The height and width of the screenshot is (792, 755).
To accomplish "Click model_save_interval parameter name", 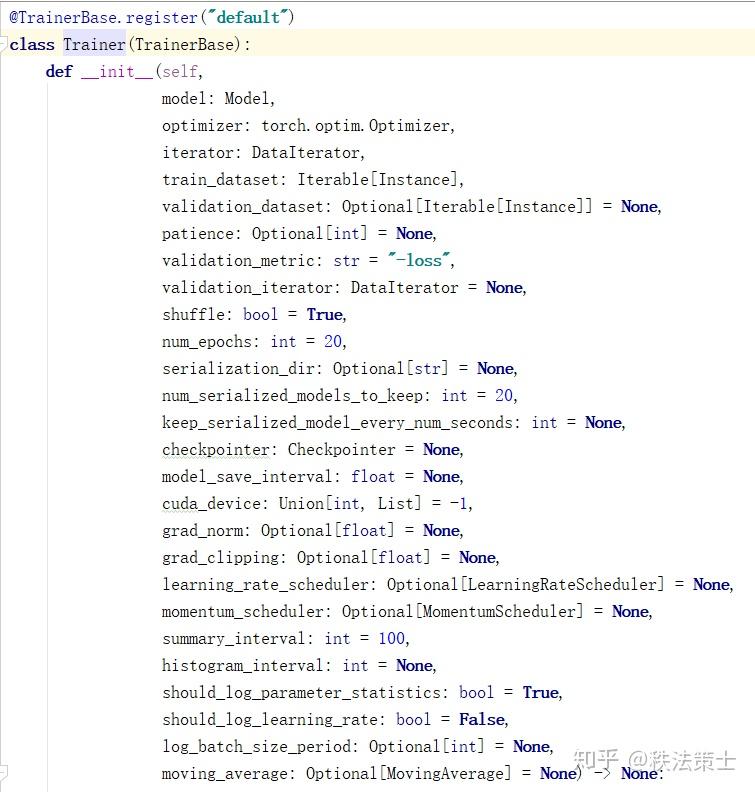I will click(247, 477).
